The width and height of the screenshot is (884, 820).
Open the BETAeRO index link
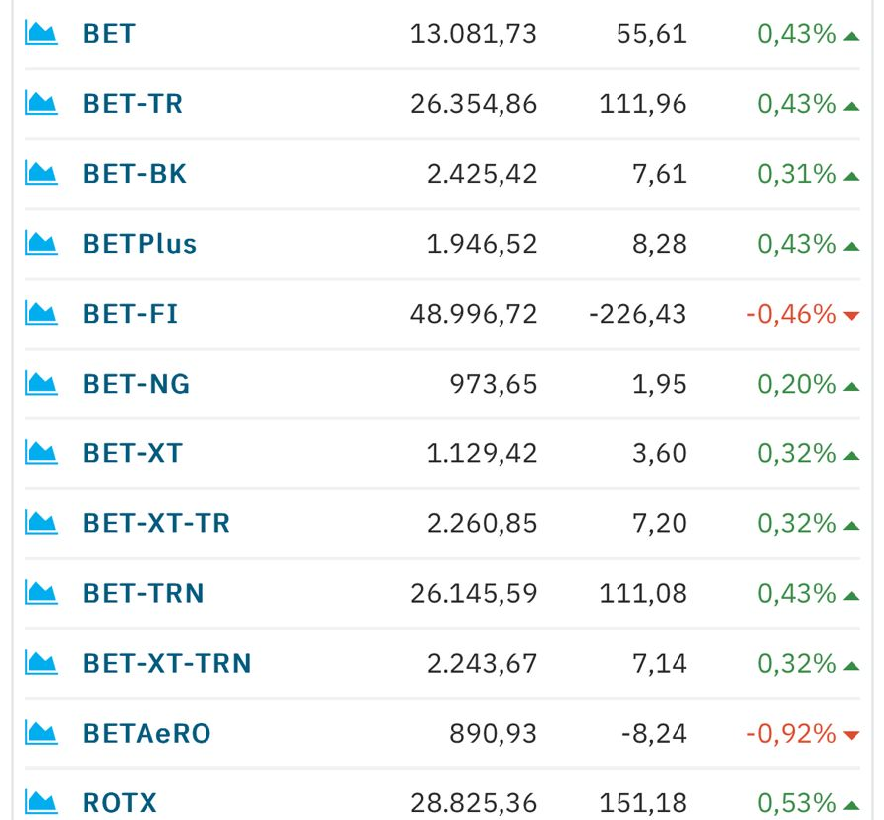(147, 734)
